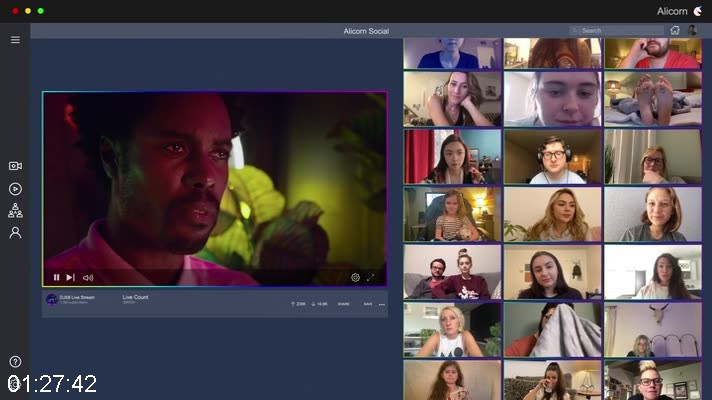Viewport: 712px width, 400px height.
Task: Select webcam of woman by red curtain
Action: 452,157
